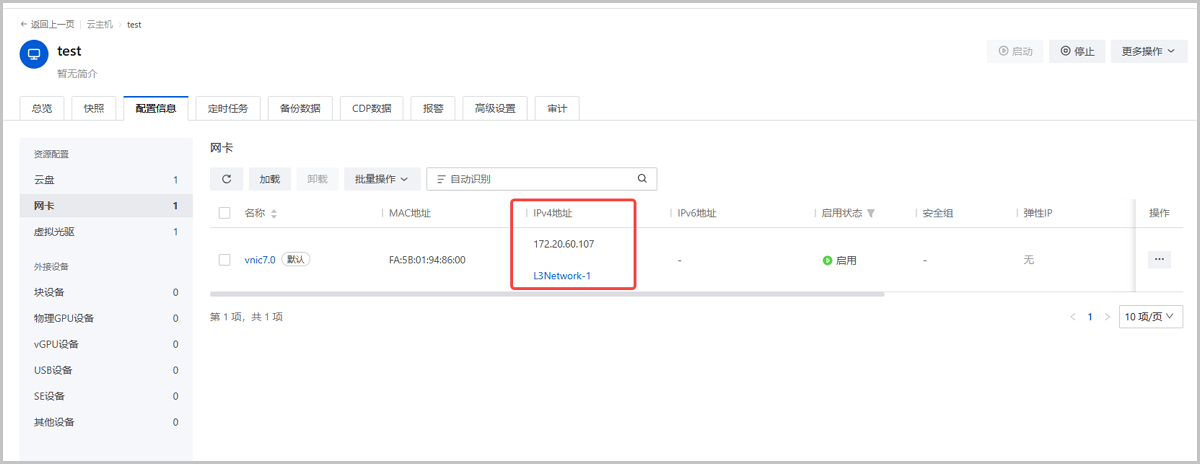Open the 10 项/页 page size selector
1200x464 pixels.
1150,317
